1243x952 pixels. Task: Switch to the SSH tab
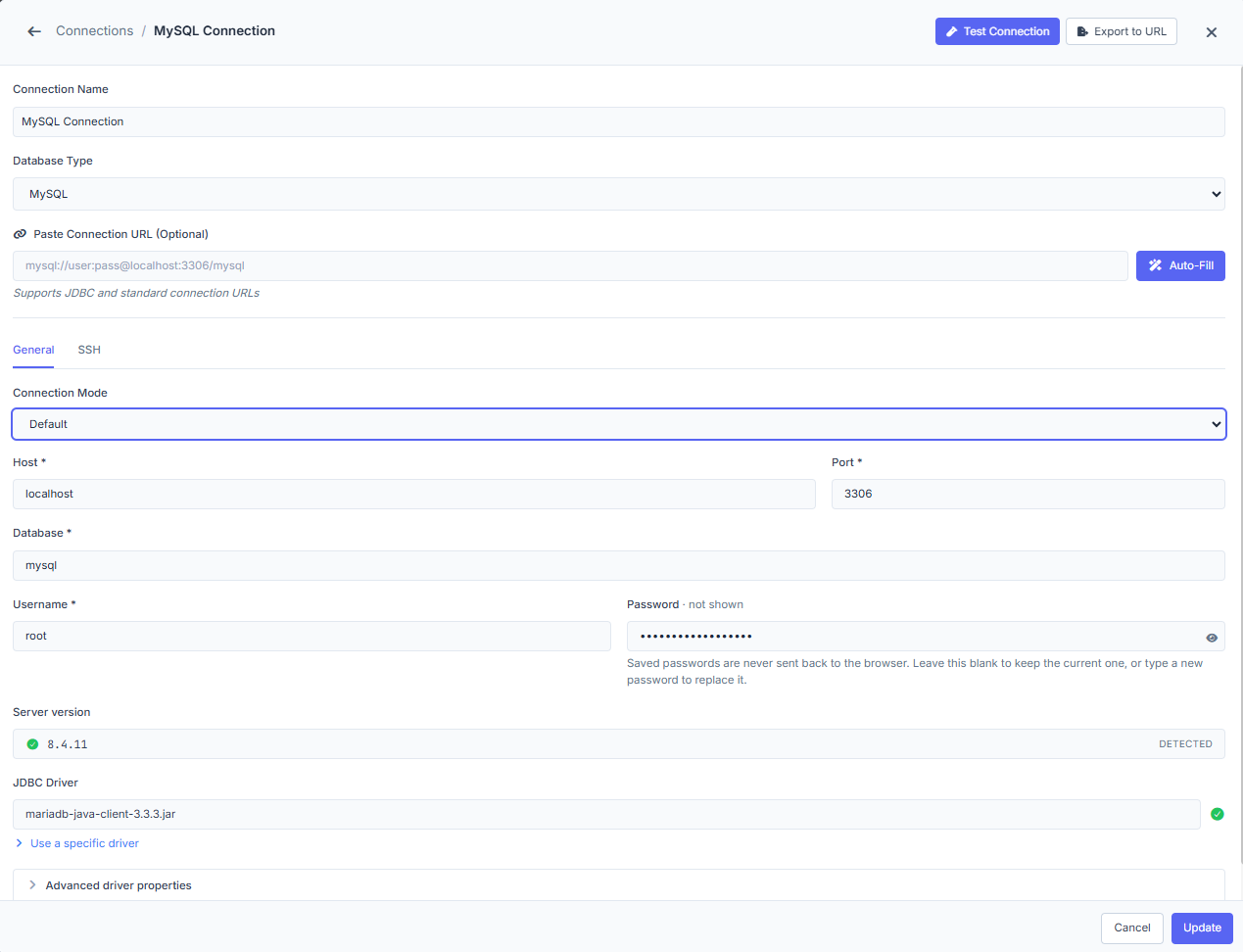click(89, 350)
